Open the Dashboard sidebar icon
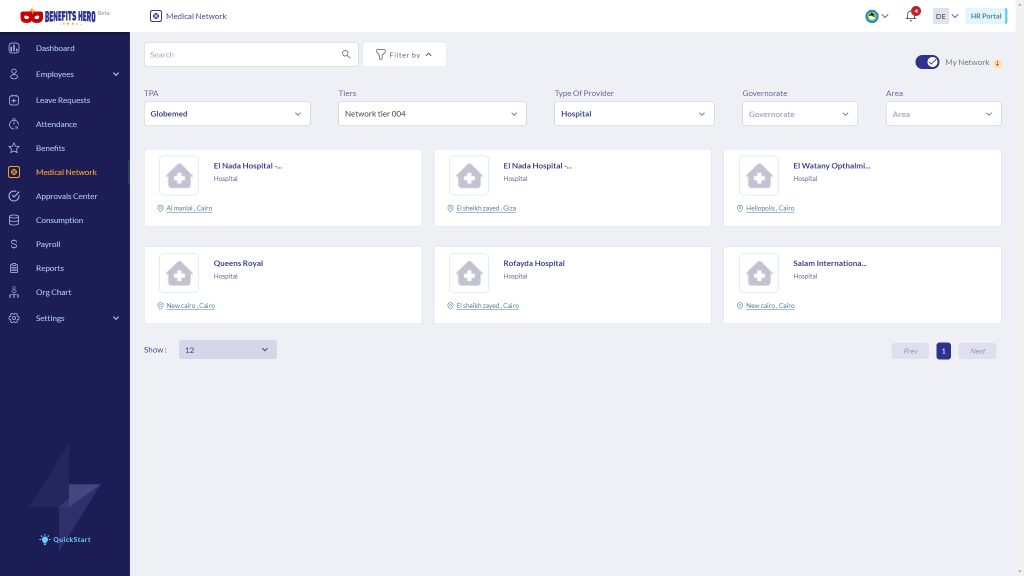The height and width of the screenshot is (576, 1024). tap(14, 48)
